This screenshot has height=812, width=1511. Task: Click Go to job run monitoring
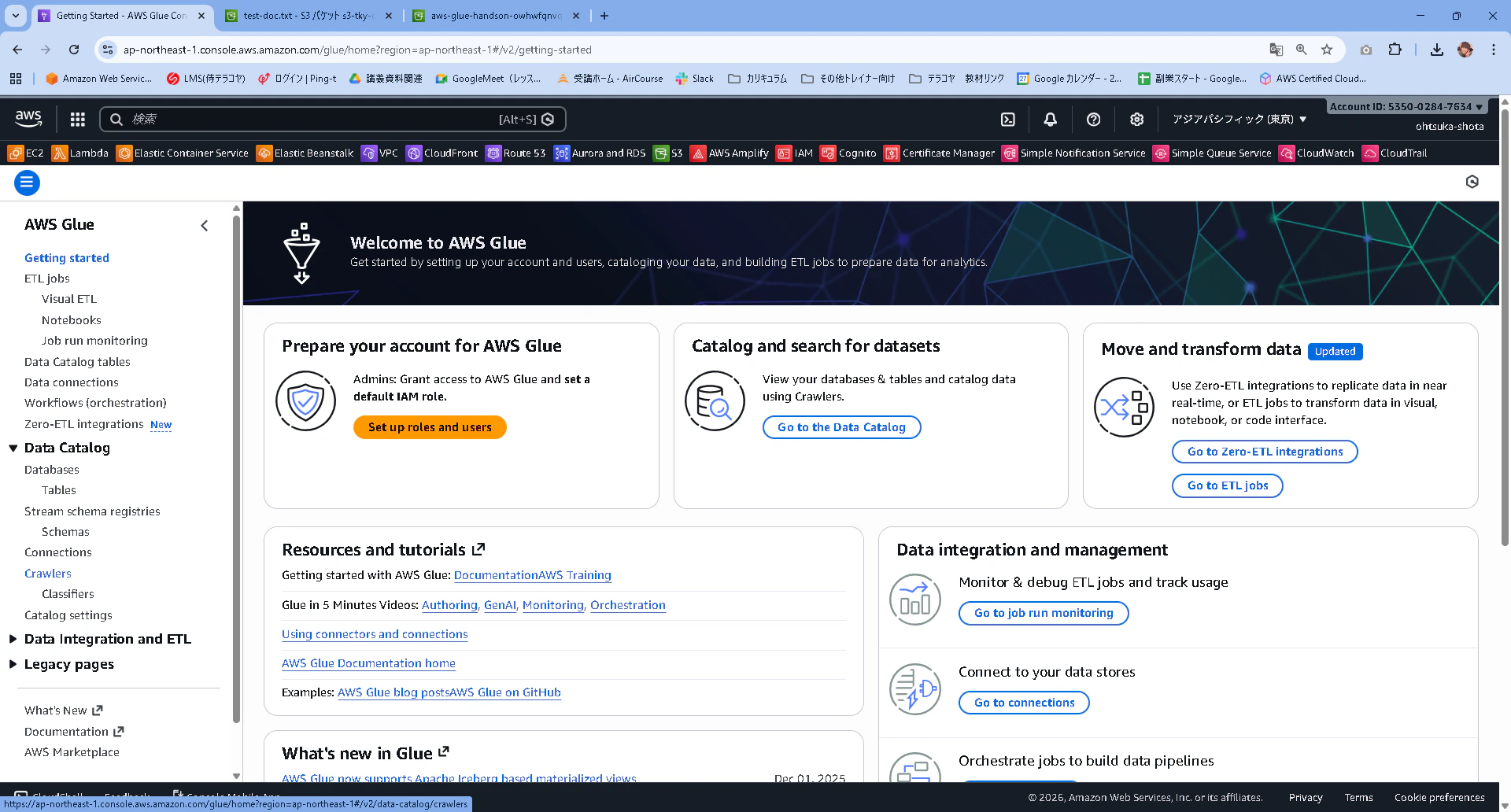[1044, 613]
